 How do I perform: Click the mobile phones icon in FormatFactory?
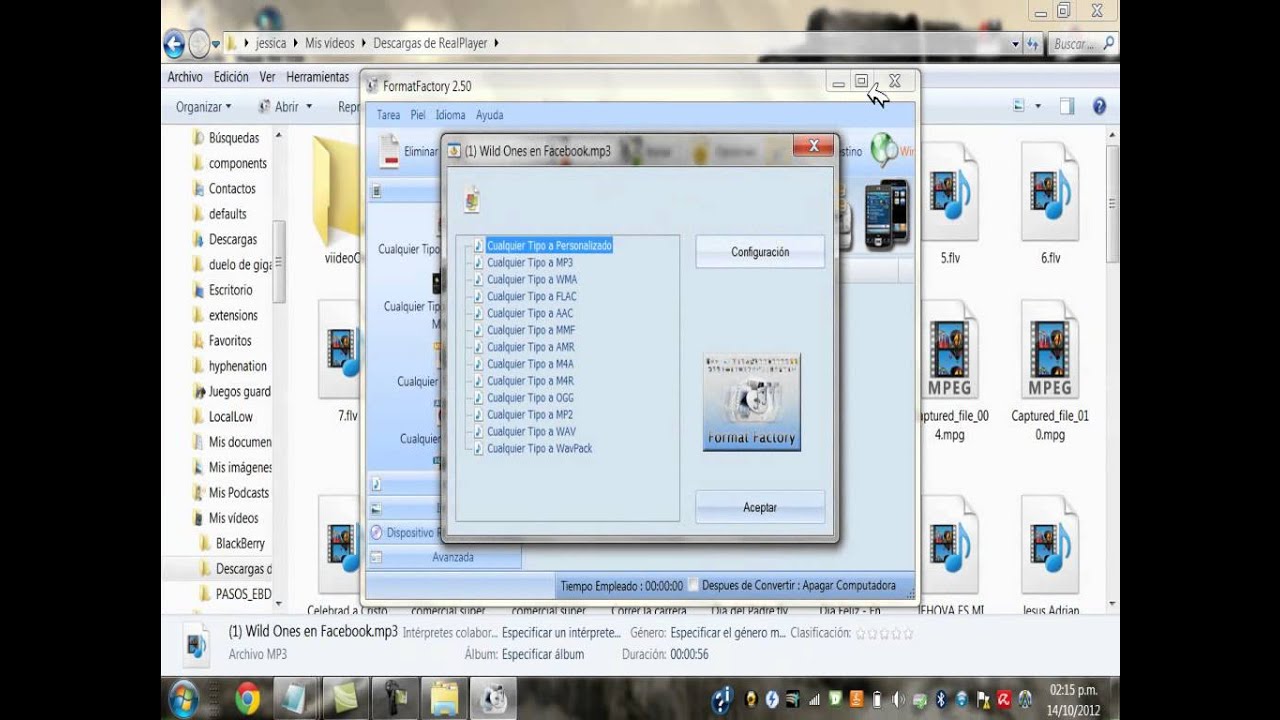(887, 214)
